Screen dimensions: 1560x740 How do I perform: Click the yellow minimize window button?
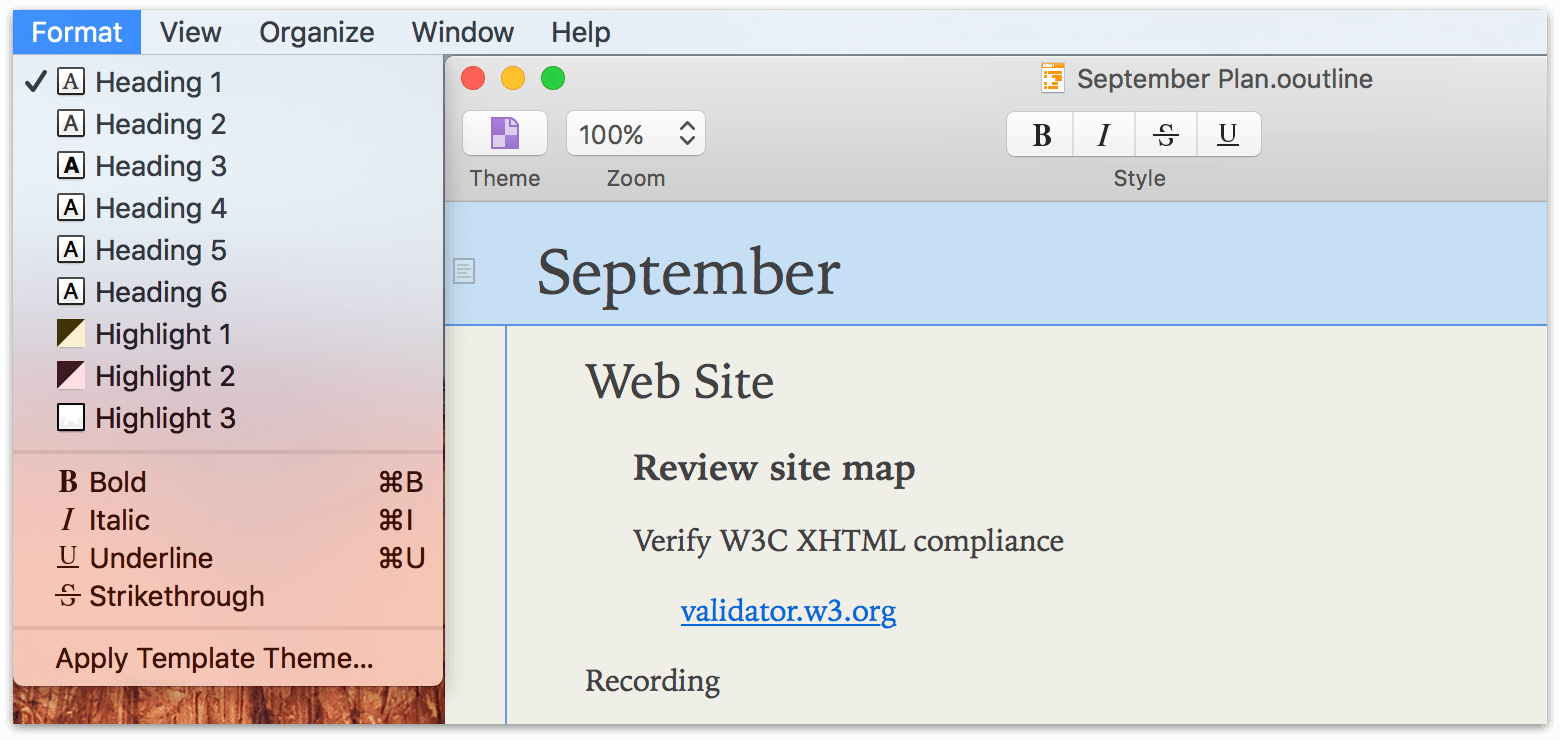point(513,78)
